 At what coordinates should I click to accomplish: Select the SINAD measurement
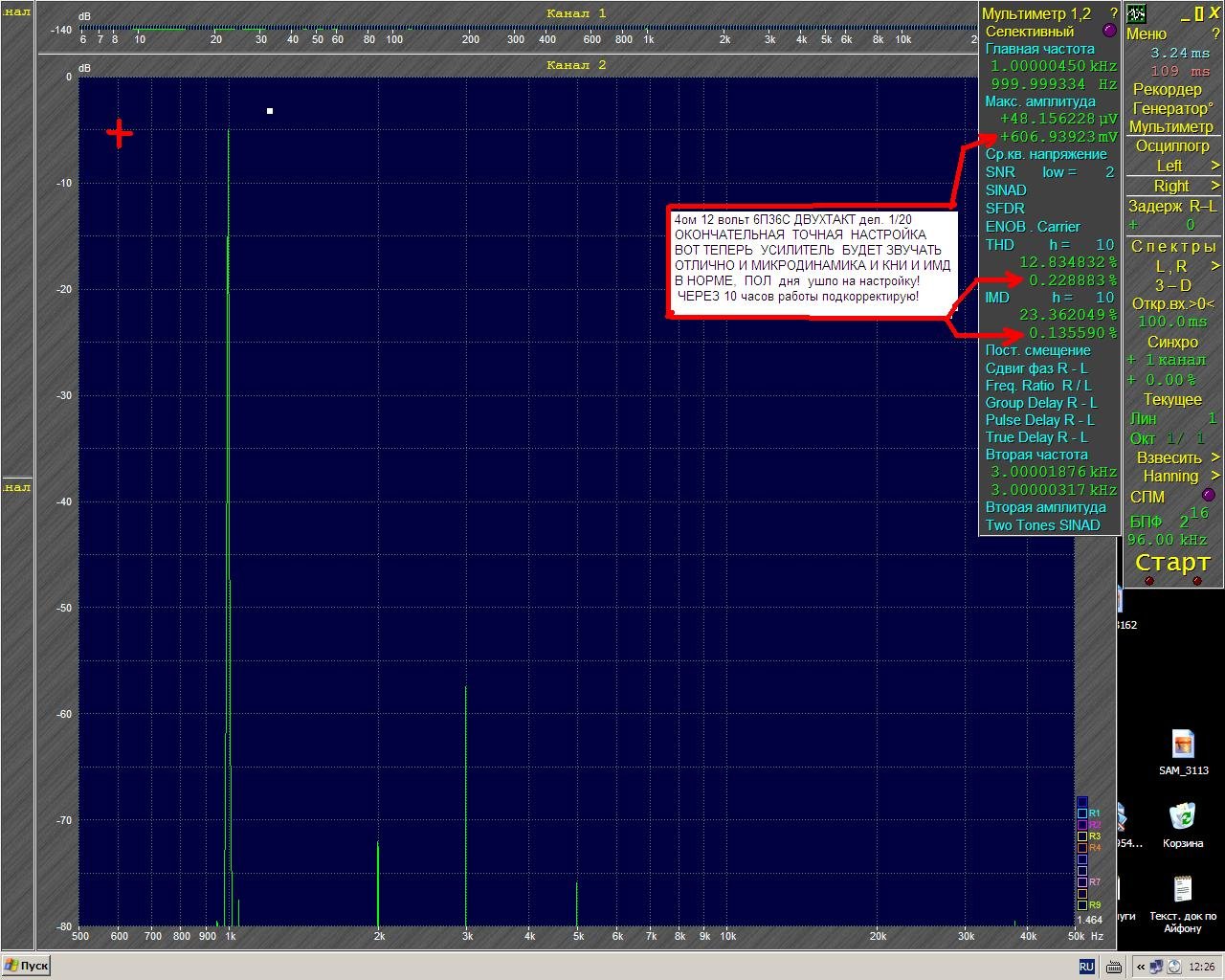tap(1006, 189)
